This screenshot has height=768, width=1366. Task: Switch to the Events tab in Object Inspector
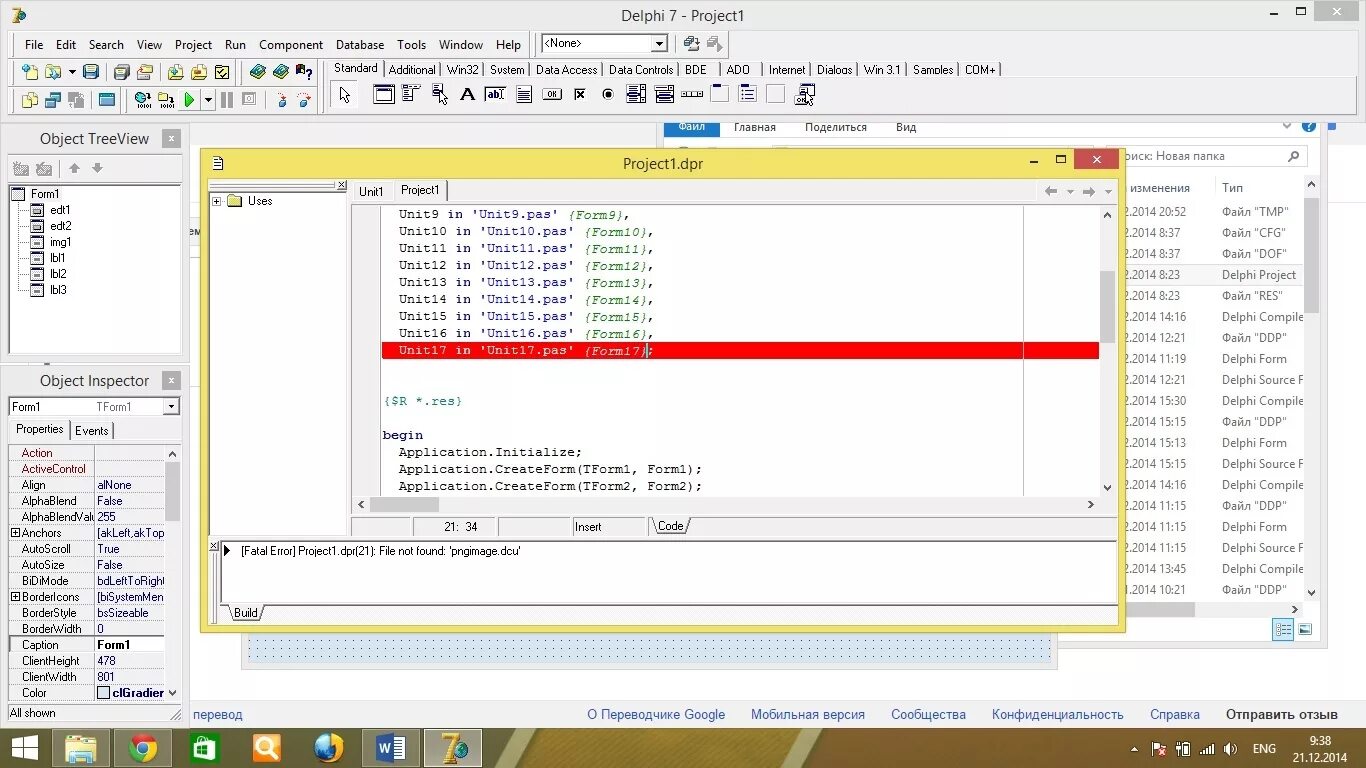pos(92,431)
